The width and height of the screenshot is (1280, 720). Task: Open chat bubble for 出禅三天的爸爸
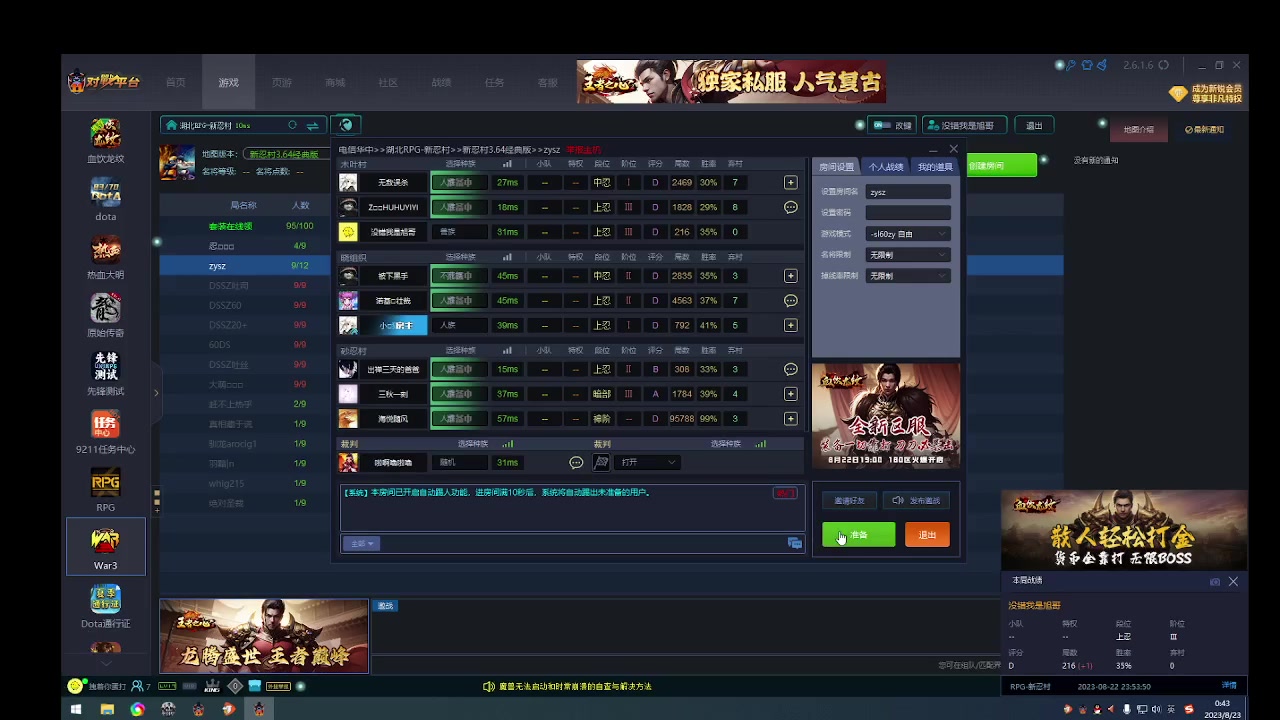790,369
